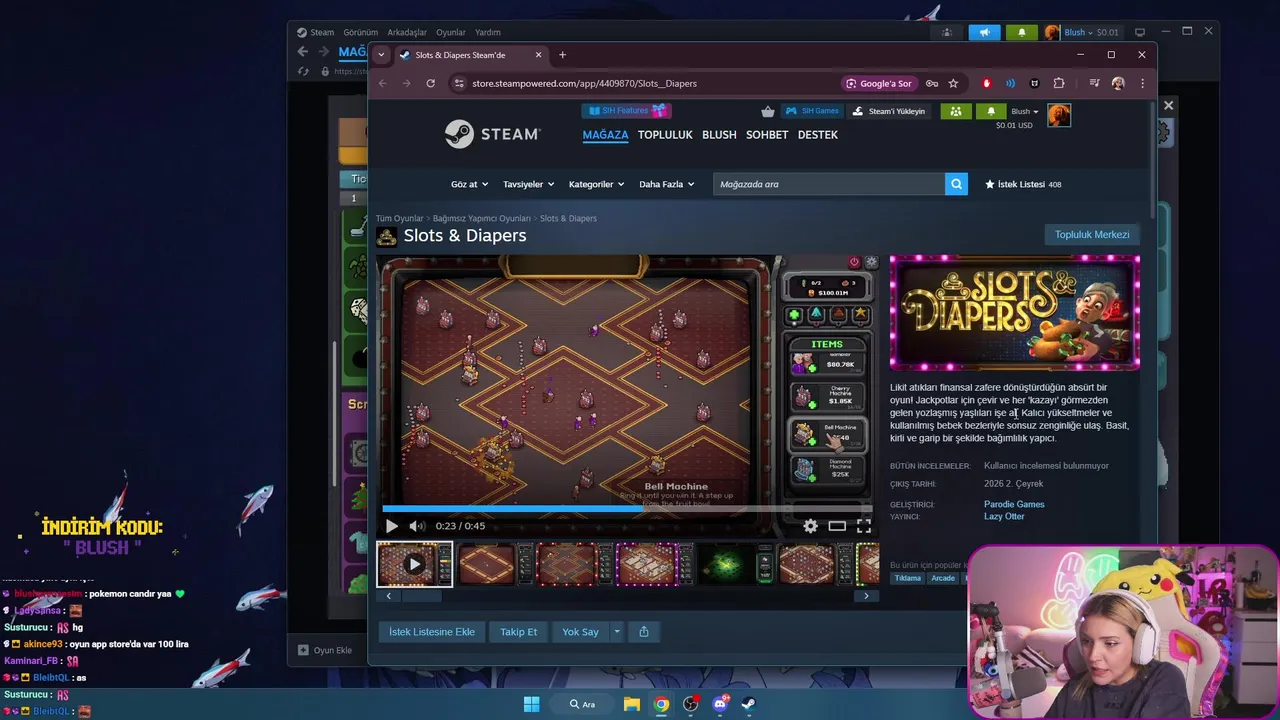Open the İstek Listesi wishlist star link
Image resolution: width=1280 pixels, height=720 pixels.
pos(1023,184)
